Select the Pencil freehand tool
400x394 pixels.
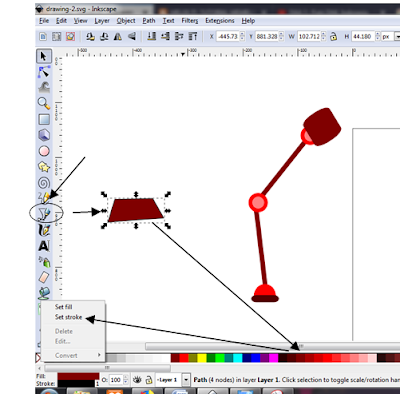(x=44, y=198)
